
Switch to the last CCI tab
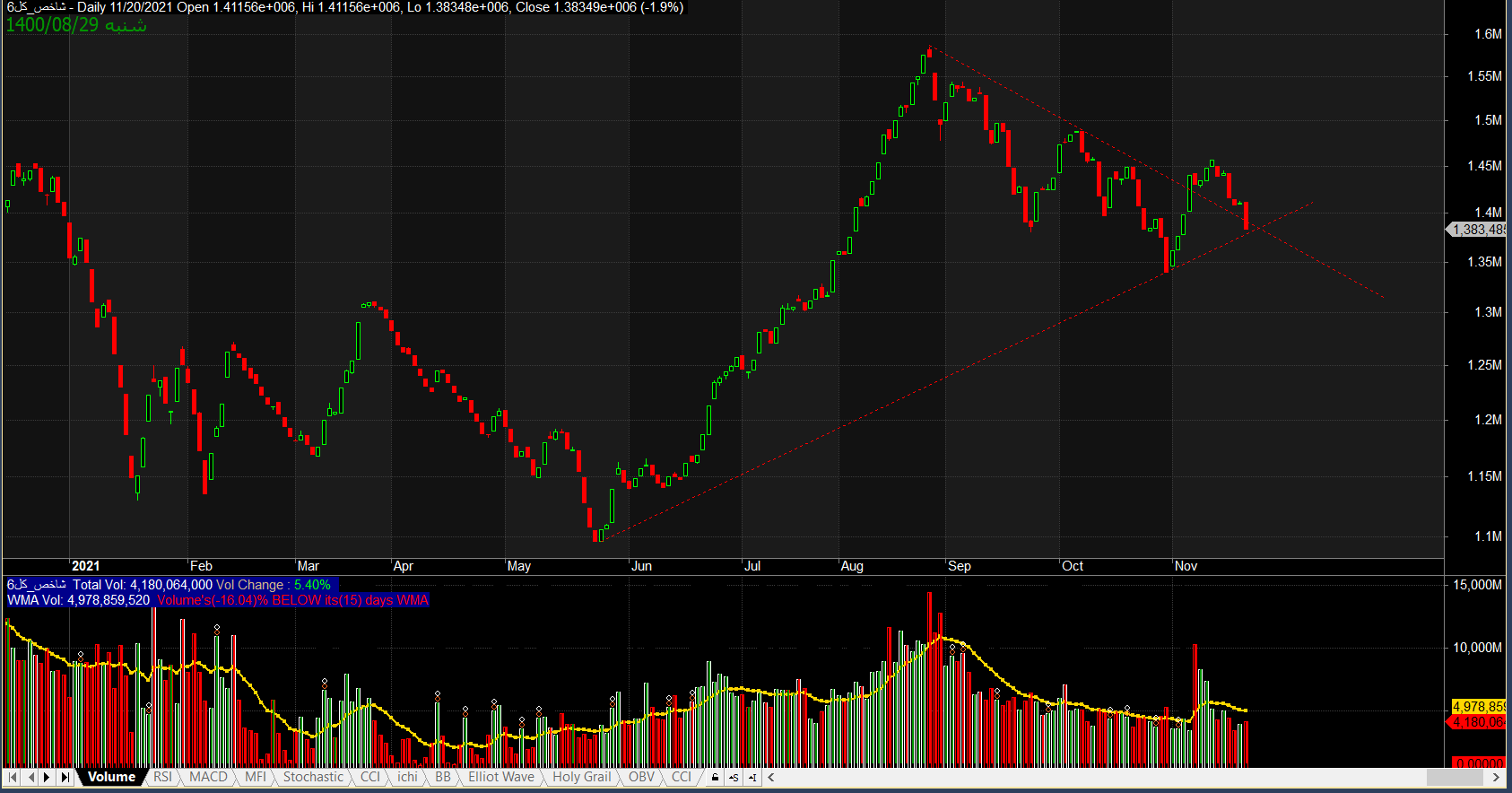[x=682, y=777]
